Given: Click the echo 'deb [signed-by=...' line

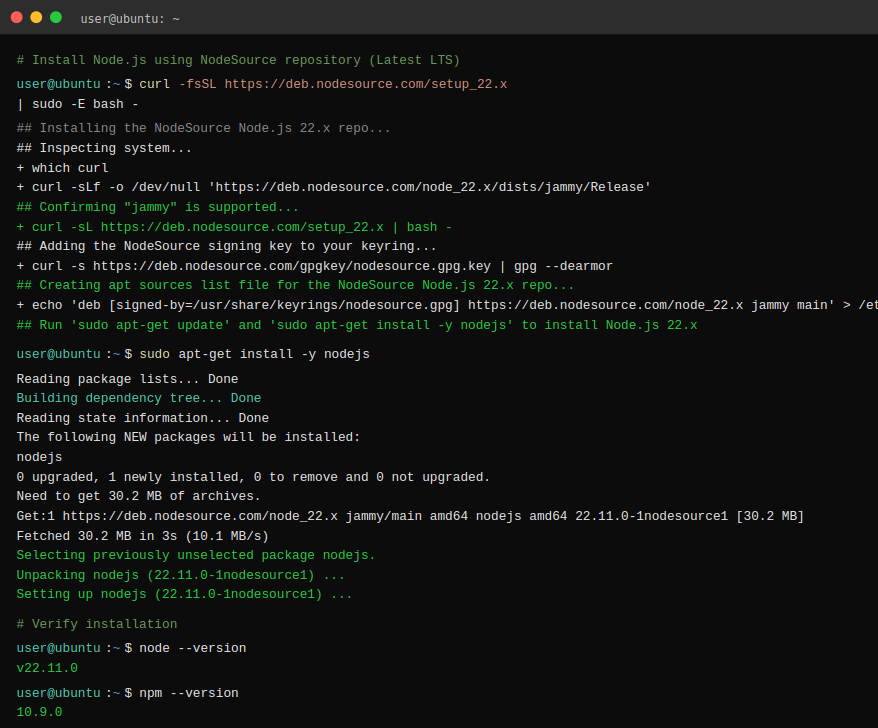Looking at the screenshot, I should (447, 305).
